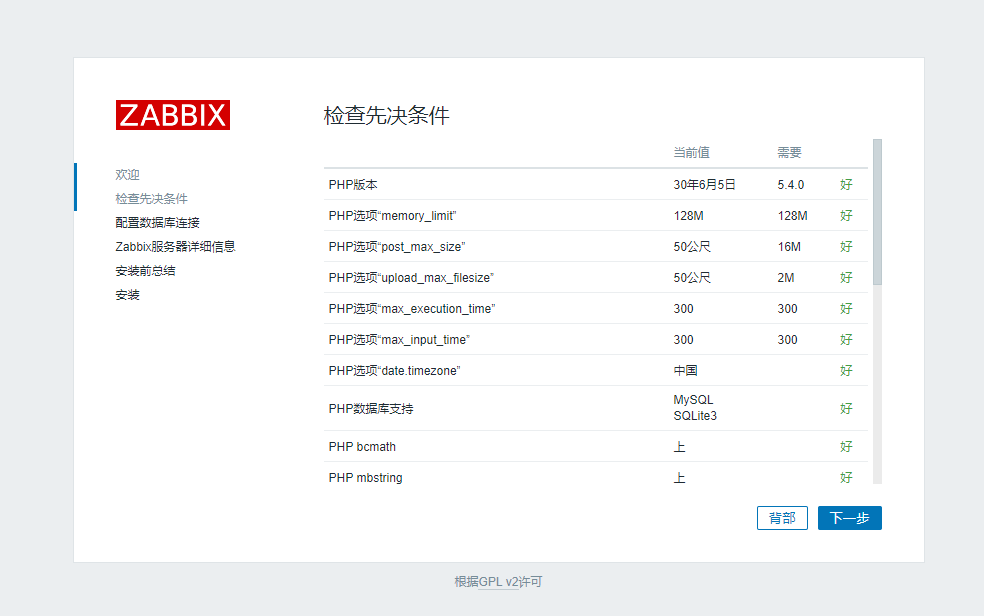Click 好 status in date.timezone row
The image size is (984, 616).
[846, 371]
